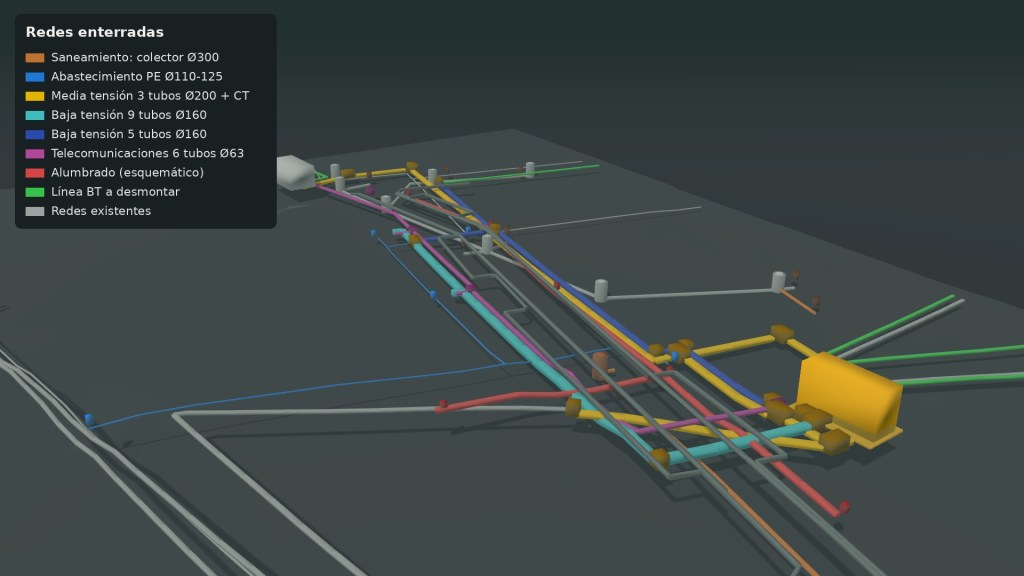Select the 'Redes enterradas' legend title
1024x576 pixels.
(95, 32)
